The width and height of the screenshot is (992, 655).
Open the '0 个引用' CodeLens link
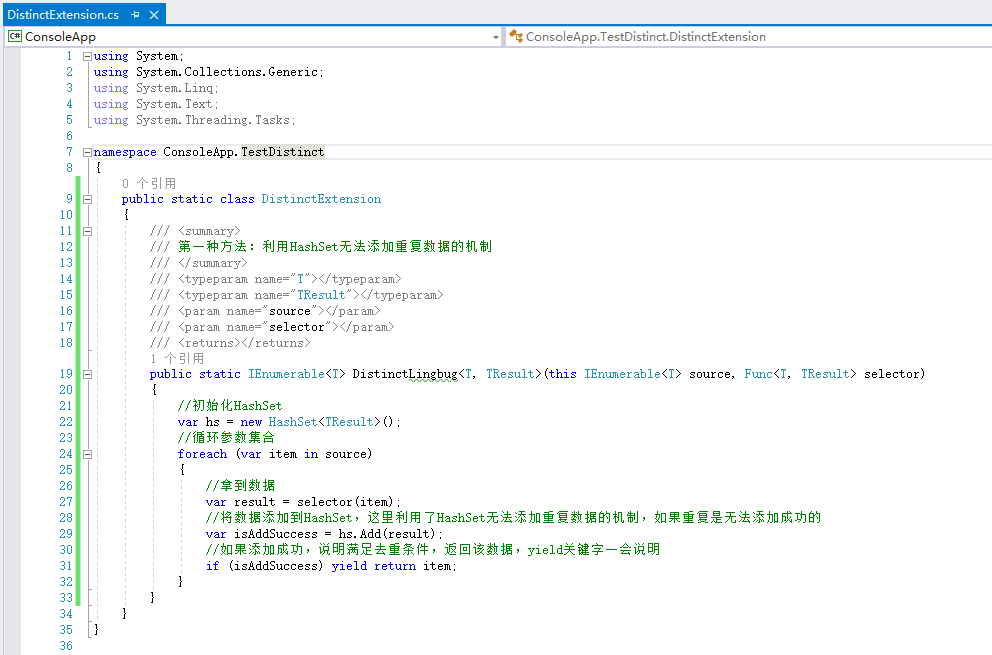(x=149, y=184)
